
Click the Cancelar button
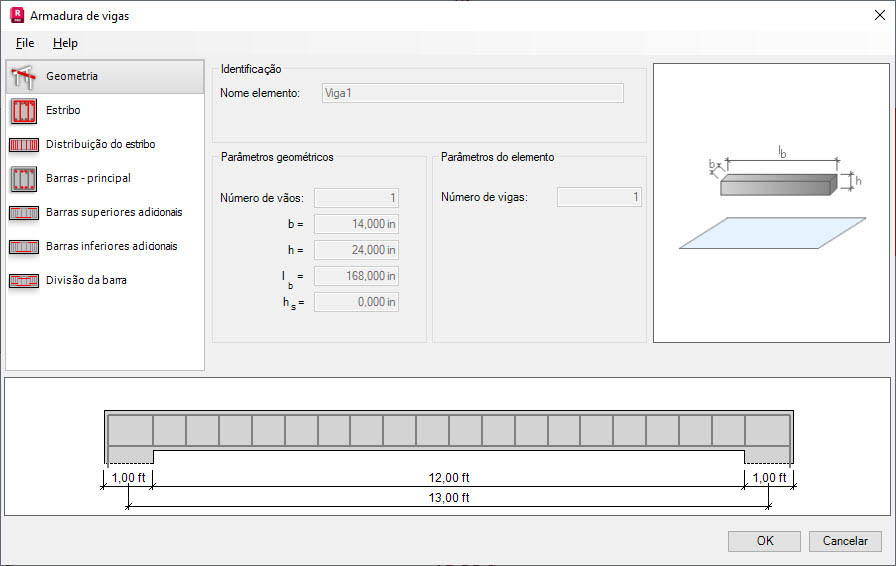(x=845, y=541)
